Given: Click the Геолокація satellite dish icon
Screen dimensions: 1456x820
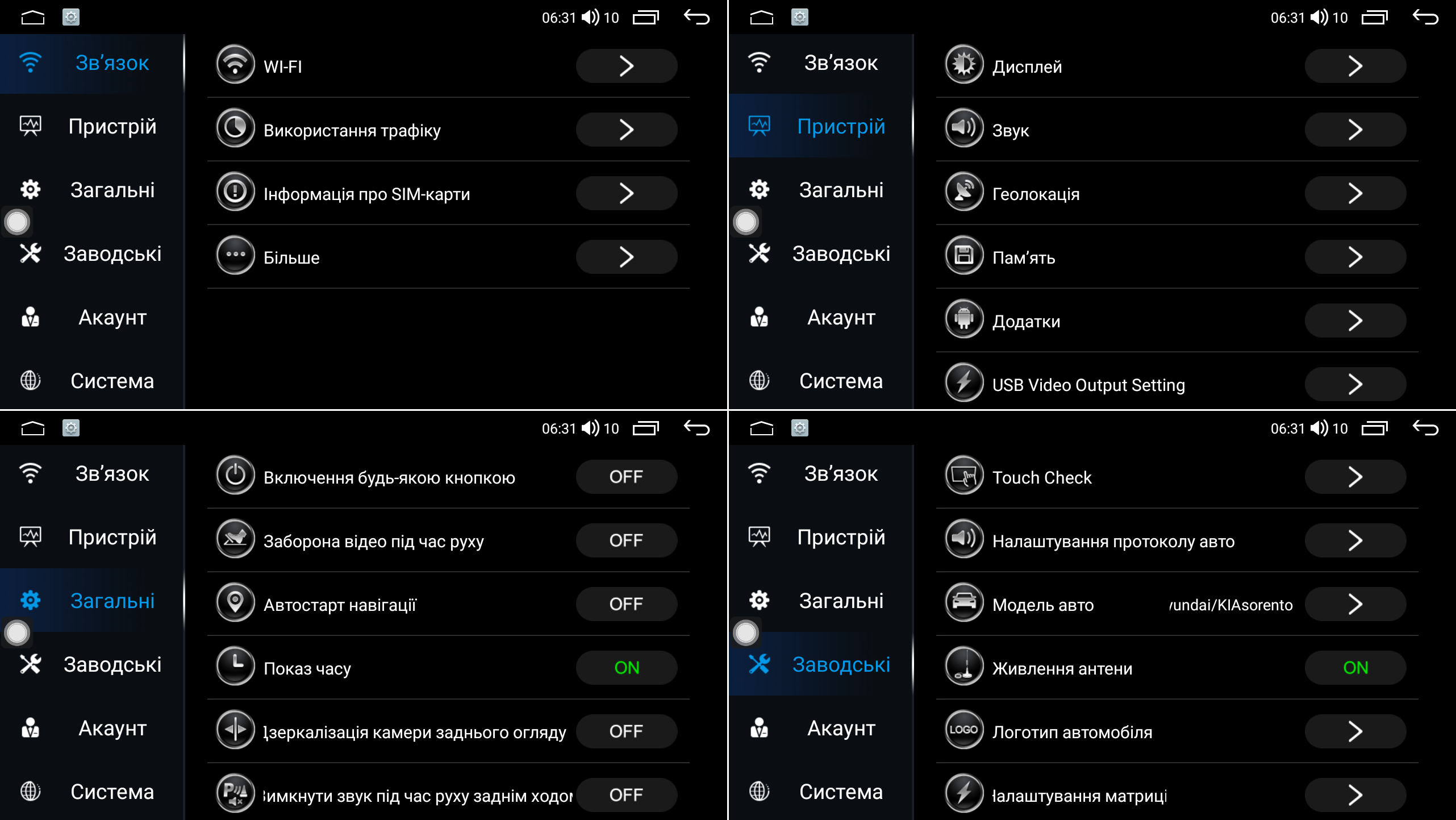Looking at the screenshot, I should coord(964,193).
